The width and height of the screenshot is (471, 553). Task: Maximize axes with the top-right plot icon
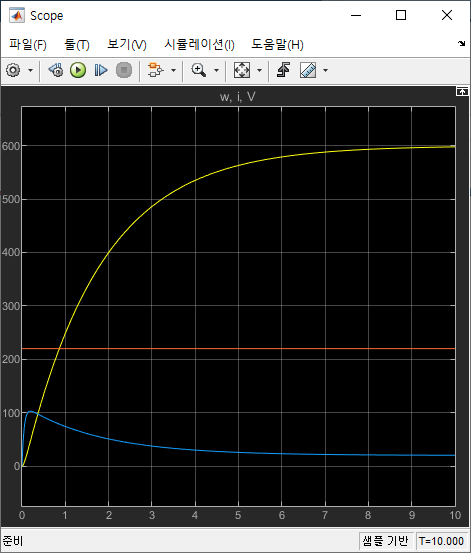tap(462, 92)
